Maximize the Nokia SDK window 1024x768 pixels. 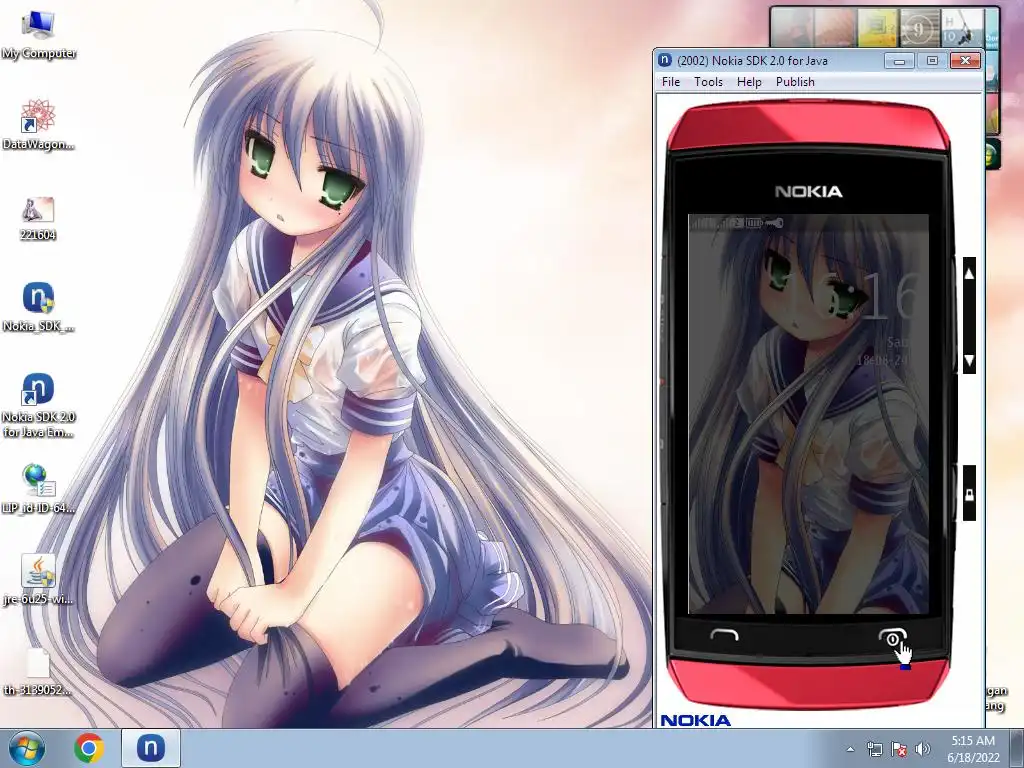pos(932,61)
